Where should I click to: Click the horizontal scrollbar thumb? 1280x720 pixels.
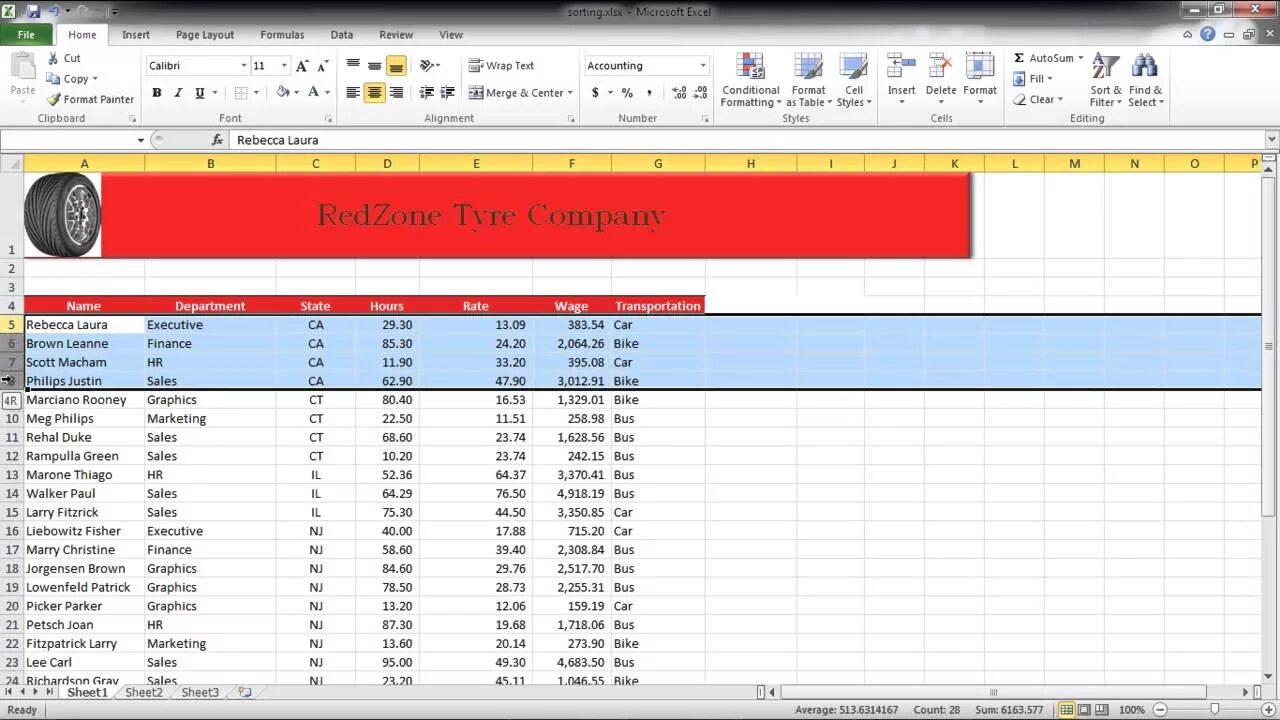pyautogui.click(x=993, y=692)
